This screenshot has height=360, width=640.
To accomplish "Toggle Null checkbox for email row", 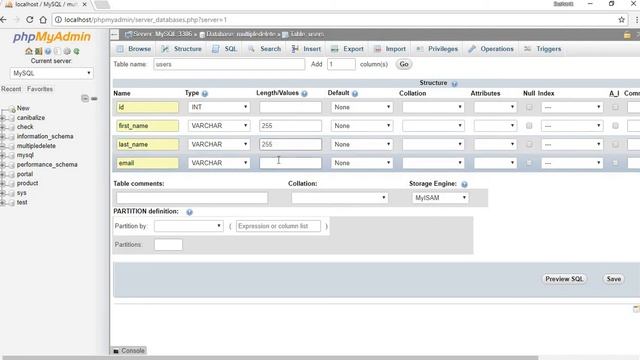I will tap(529, 163).
